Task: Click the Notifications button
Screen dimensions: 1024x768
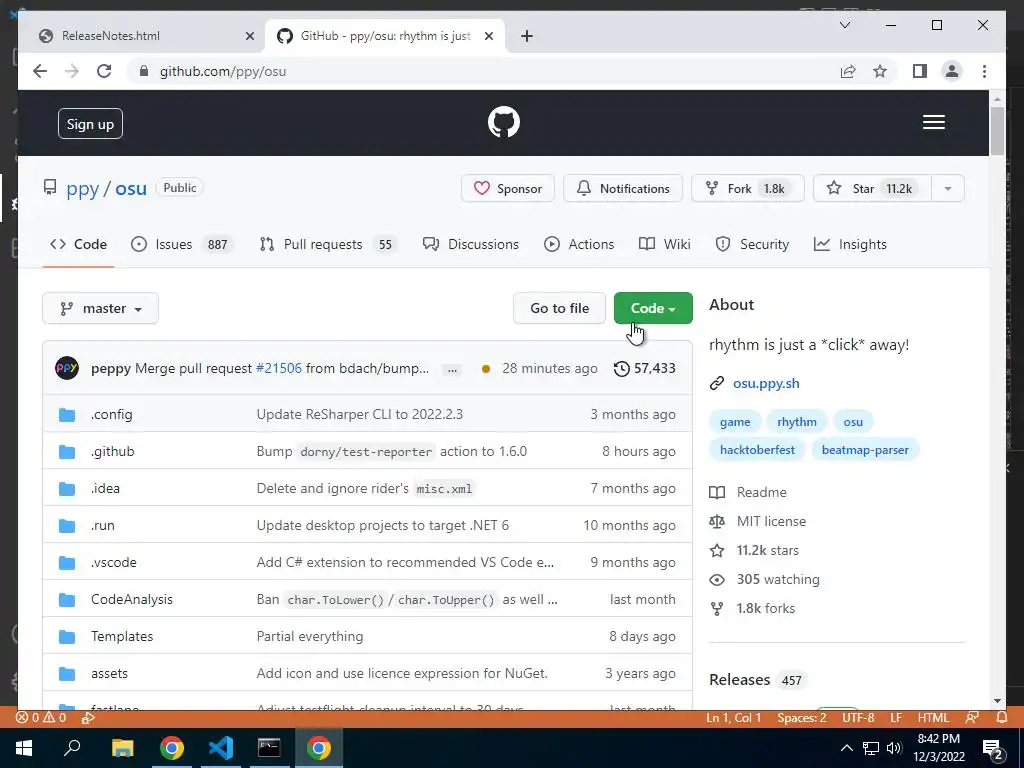Action: pos(623,189)
